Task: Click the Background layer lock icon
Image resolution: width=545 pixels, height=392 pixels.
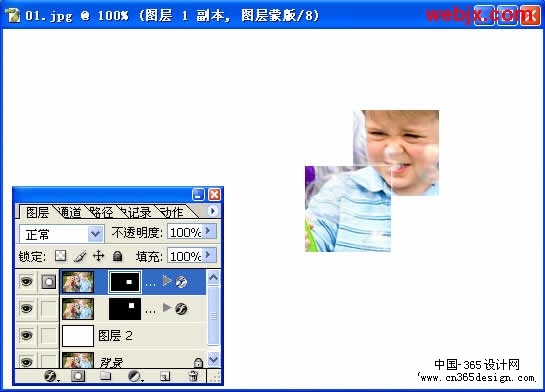Action: [198, 363]
